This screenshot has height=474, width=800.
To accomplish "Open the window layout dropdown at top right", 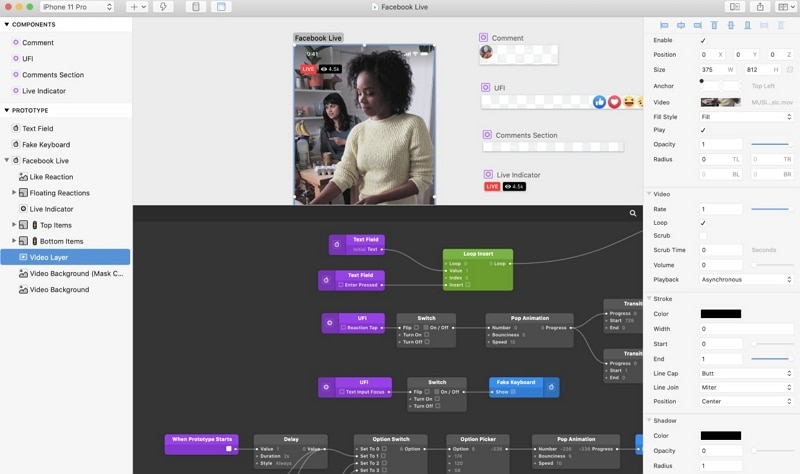I will pos(784,7).
